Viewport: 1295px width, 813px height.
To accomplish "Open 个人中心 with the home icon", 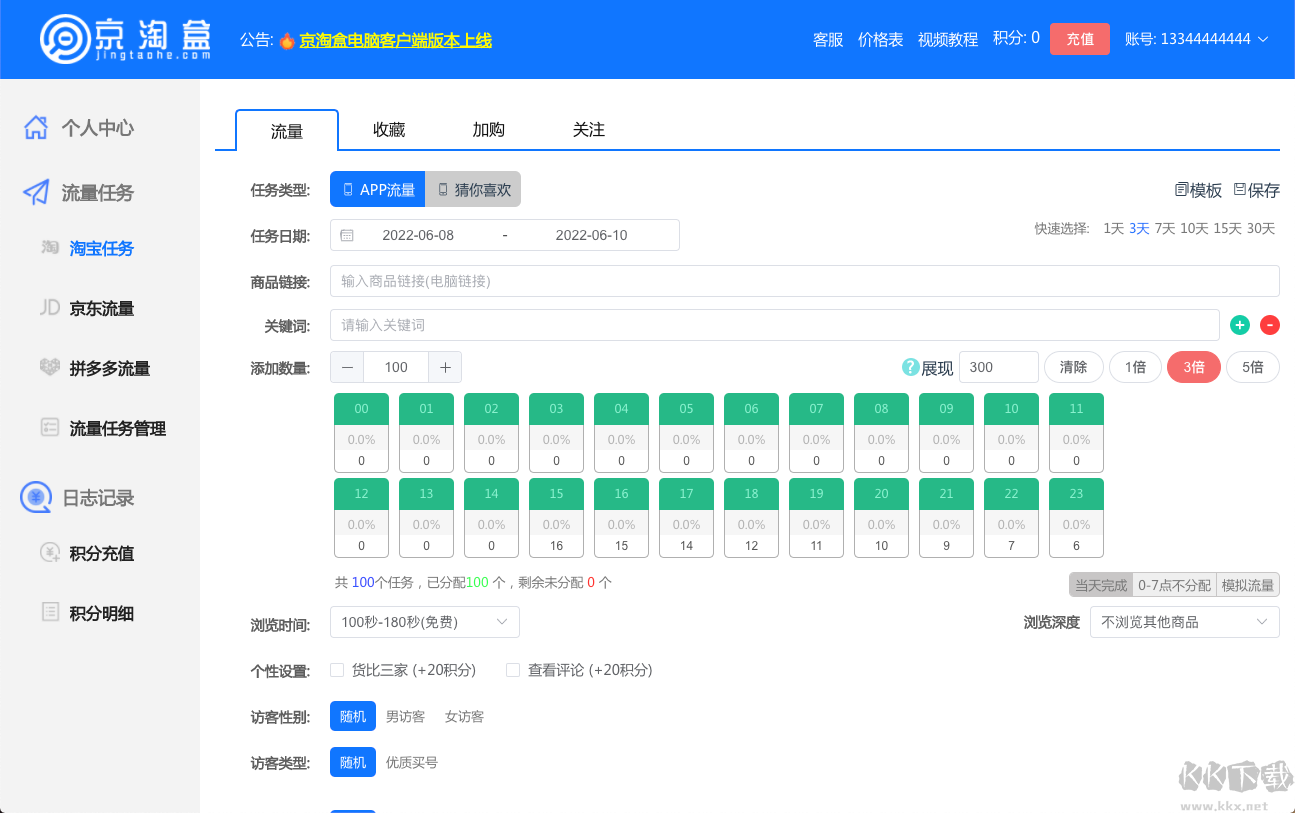I will pyautogui.click(x=36, y=128).
